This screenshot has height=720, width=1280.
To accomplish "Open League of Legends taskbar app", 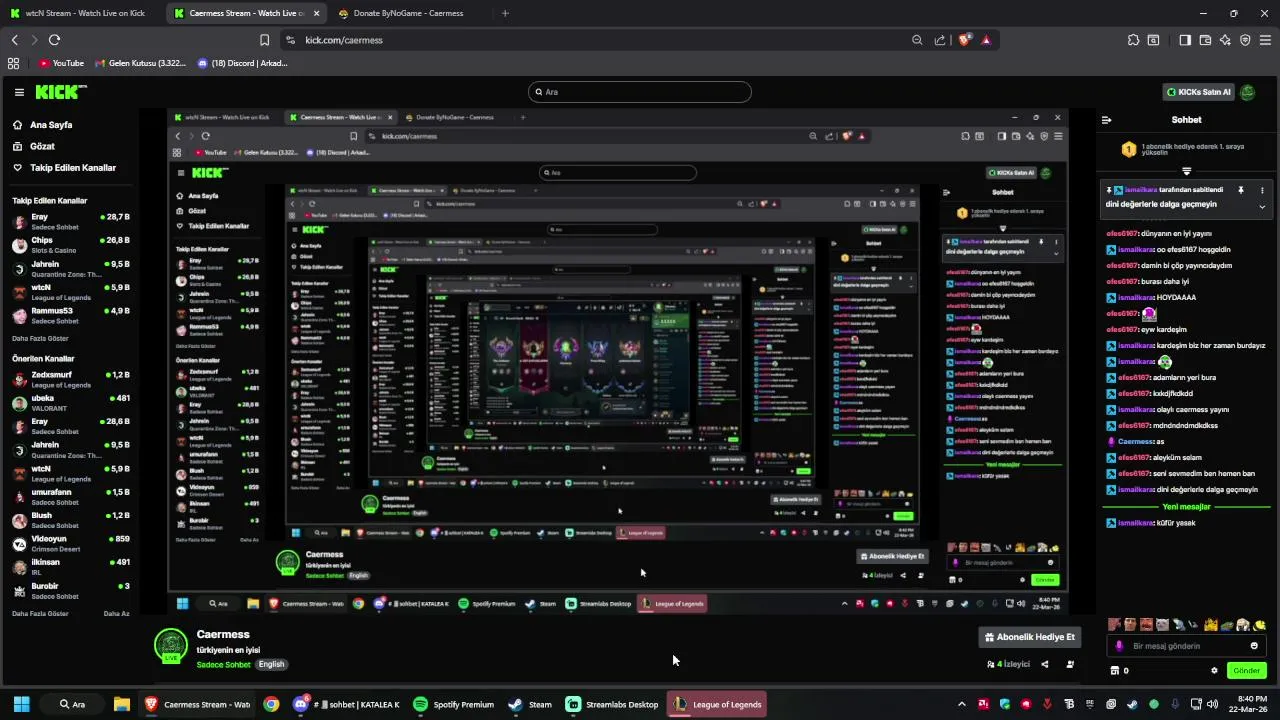I will [x=717, y=704].
